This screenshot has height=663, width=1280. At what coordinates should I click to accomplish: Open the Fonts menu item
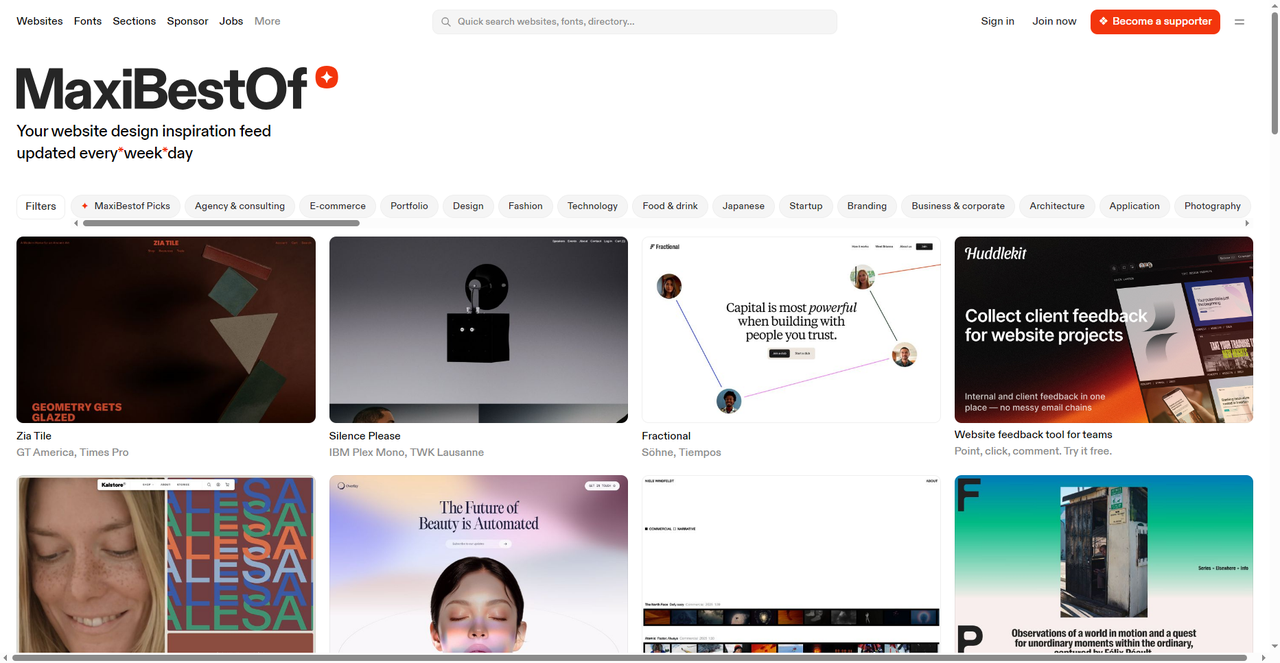pyautogui.click(x=88, y=21)
